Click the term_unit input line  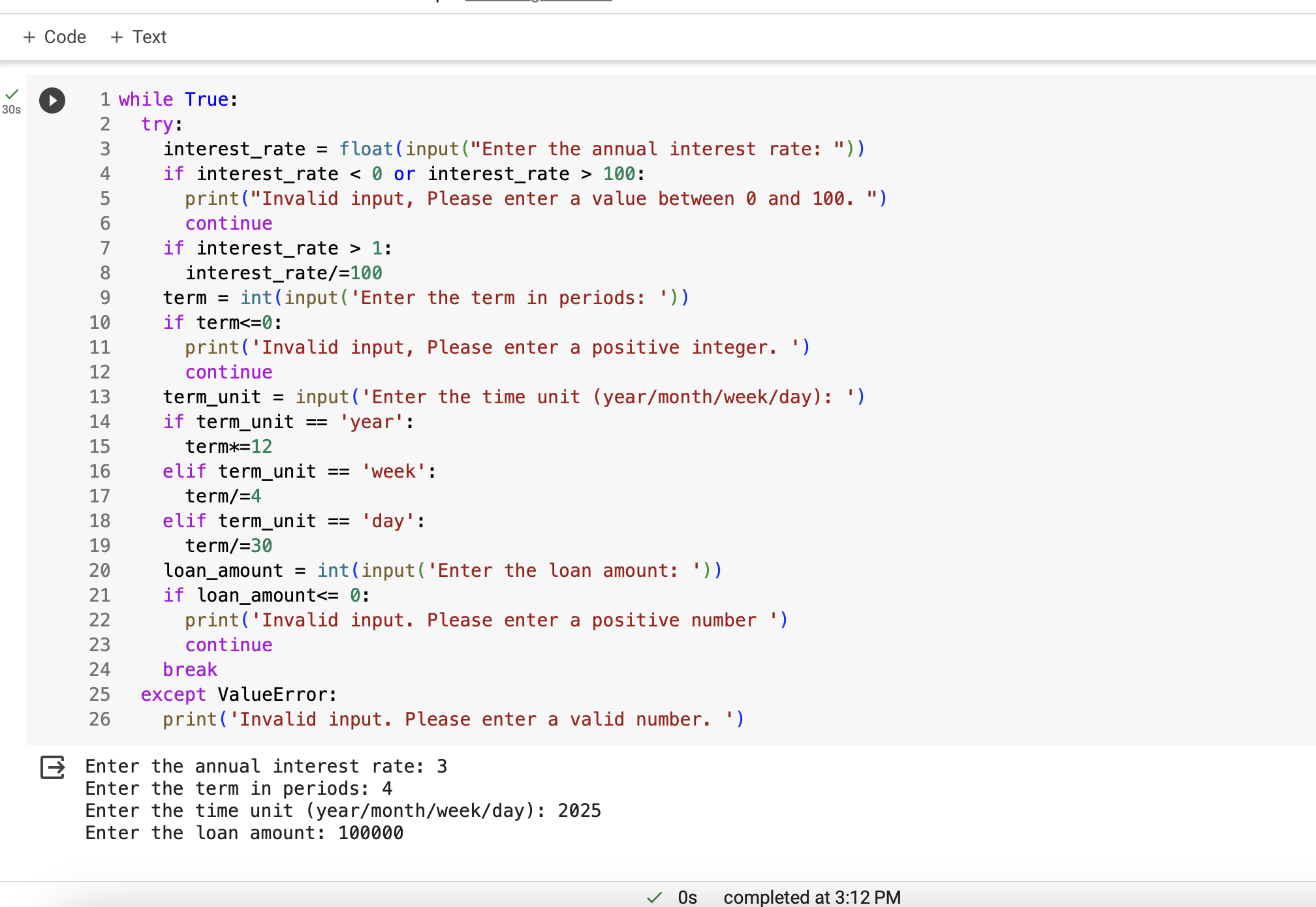[514, 397]
